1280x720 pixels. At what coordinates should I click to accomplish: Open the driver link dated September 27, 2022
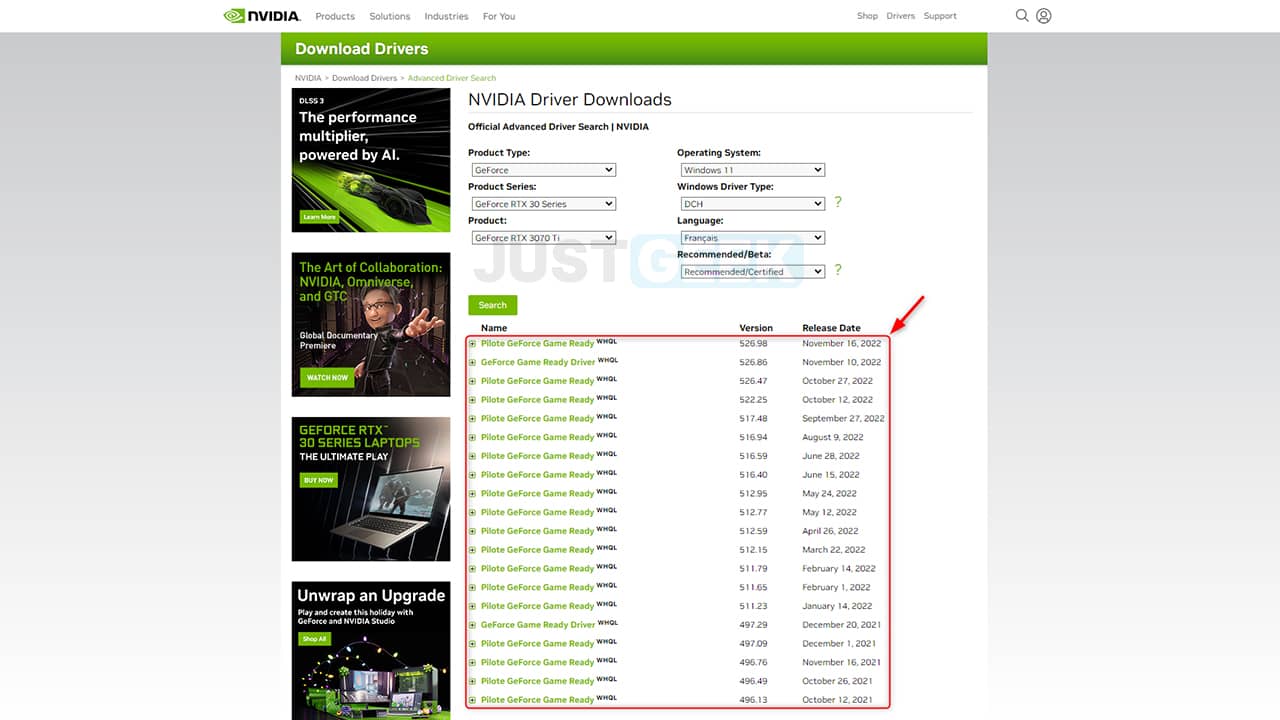pos(537,419)
